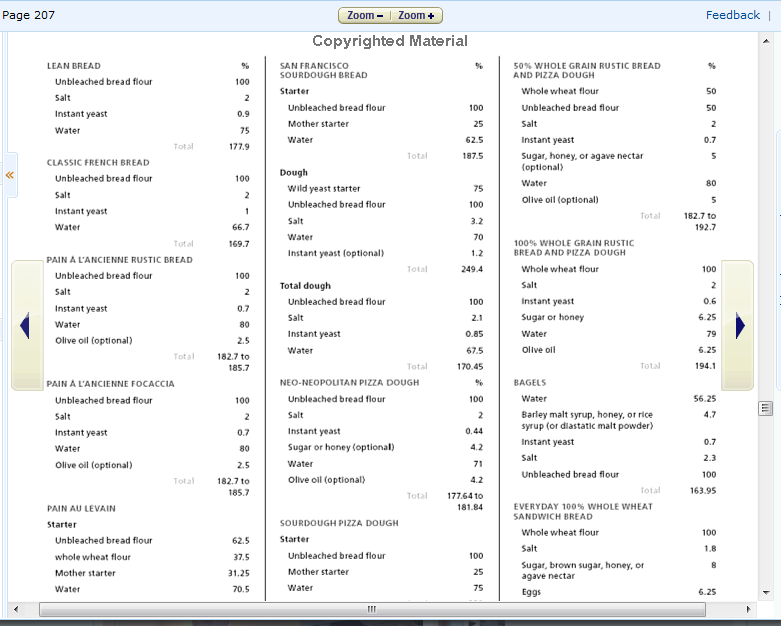Click Barley malt syrup ingredient row
Viewport: 781px width, 626px height.
[619, 420]
